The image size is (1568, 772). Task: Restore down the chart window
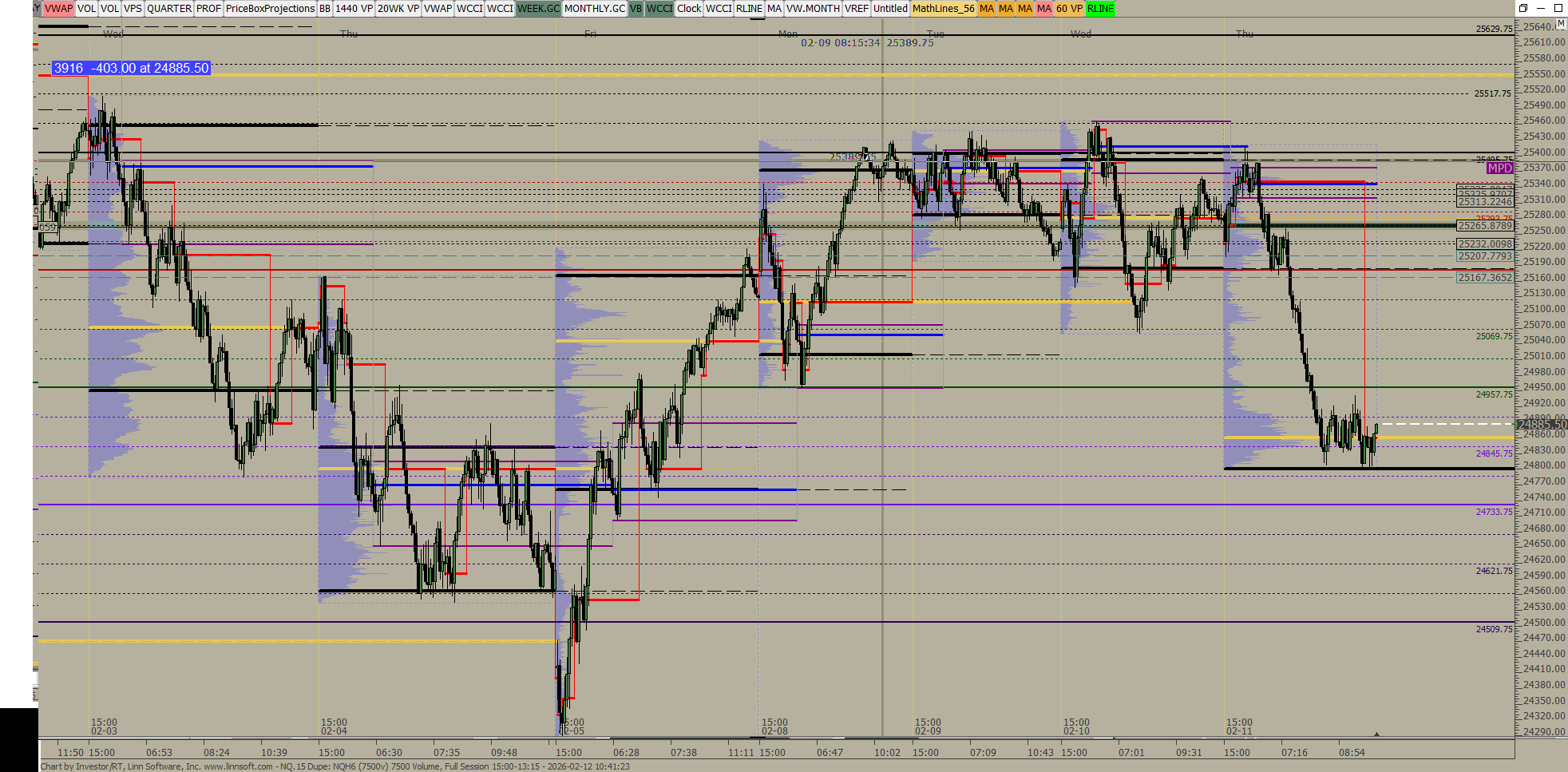coord(1523,8)
